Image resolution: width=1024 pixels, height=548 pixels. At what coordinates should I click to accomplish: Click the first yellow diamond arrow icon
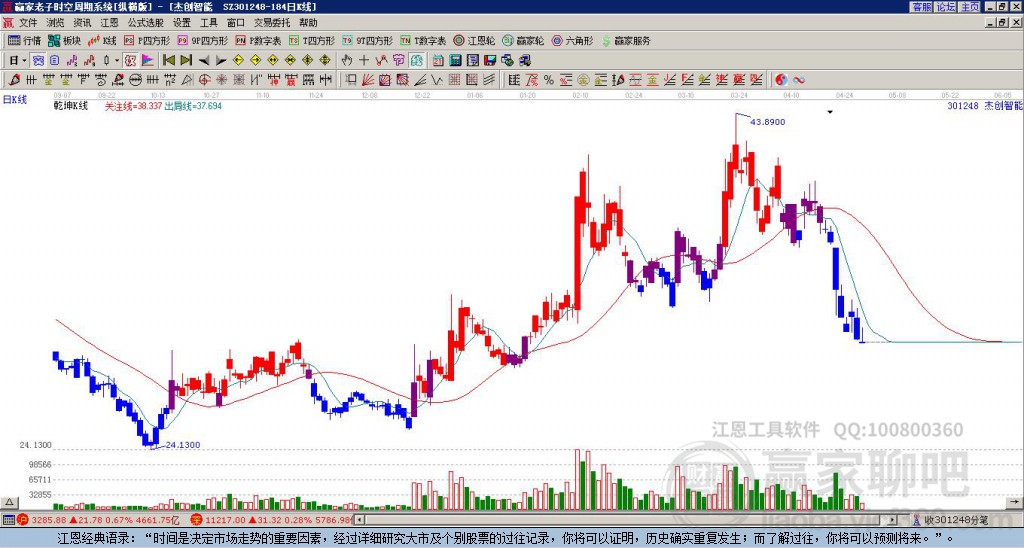pos(238,61)
